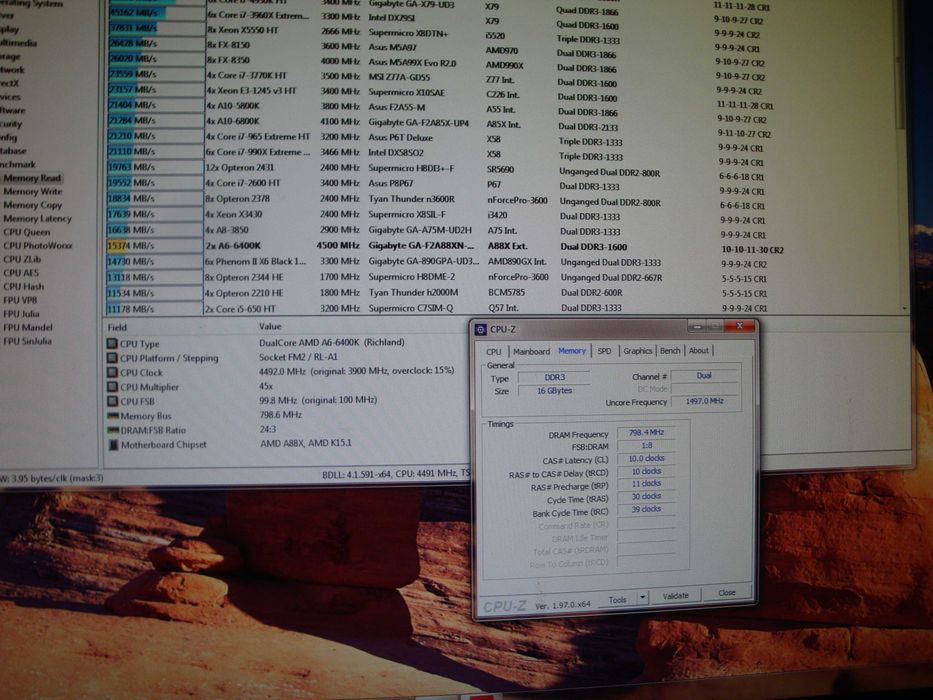The width and height of the screenshot is (933, 700).
Task: Select FPU Mandel benchmark
Action: (27, 327)
